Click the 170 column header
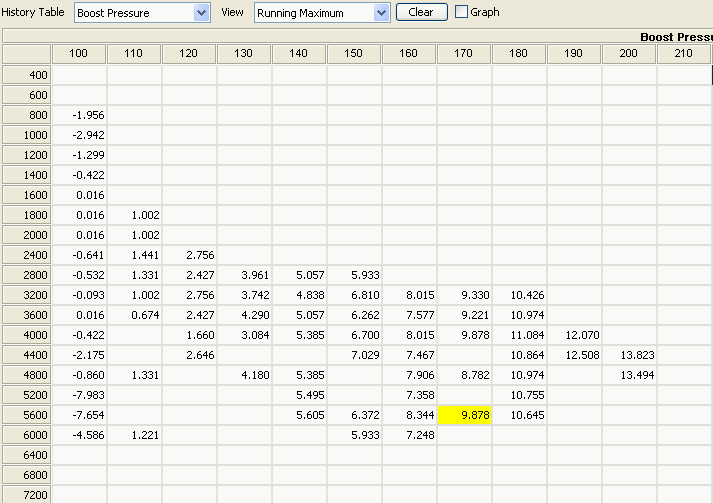Image resolution: width=713 pixels, height=503 pixels. coord(464,53)
